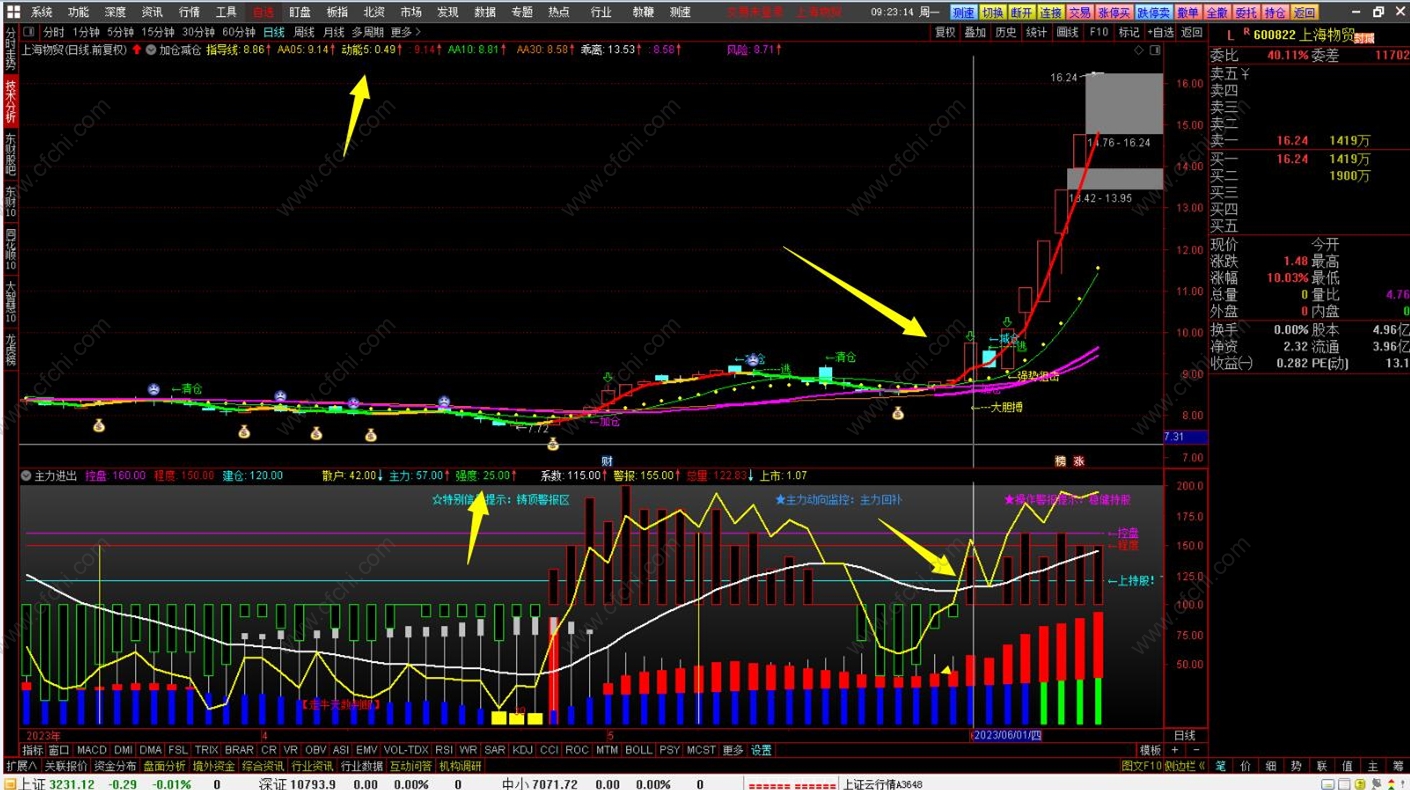Click the 持仓 holdings button
The image size is (1410, 790).
1275,13
